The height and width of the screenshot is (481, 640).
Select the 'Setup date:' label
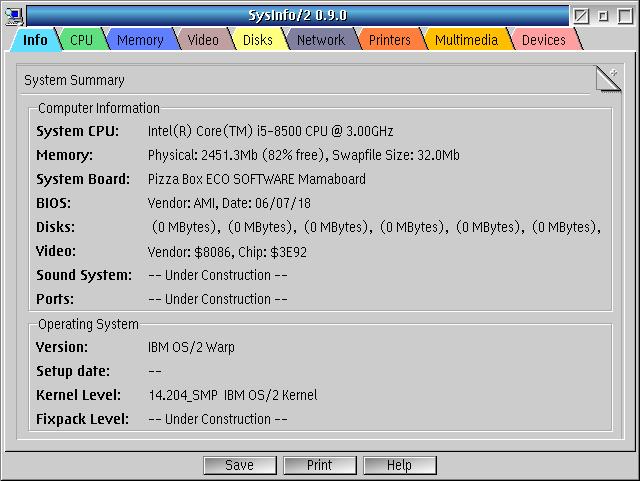tap(73, 371)
